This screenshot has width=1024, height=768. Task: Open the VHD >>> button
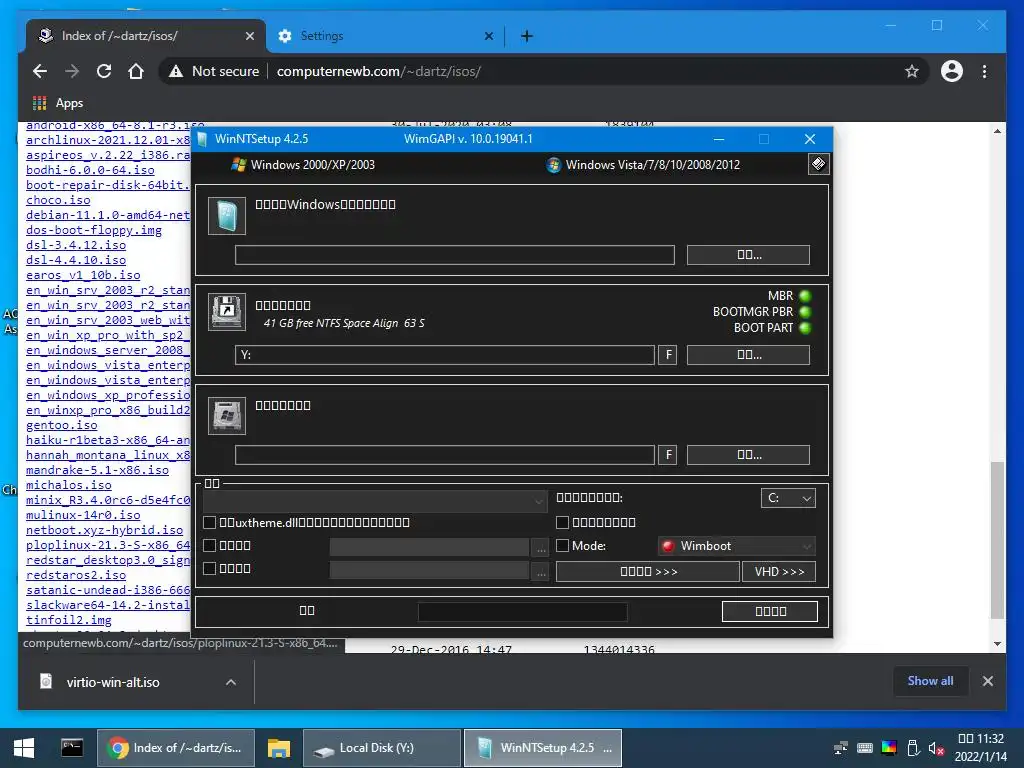pos(779,571)
